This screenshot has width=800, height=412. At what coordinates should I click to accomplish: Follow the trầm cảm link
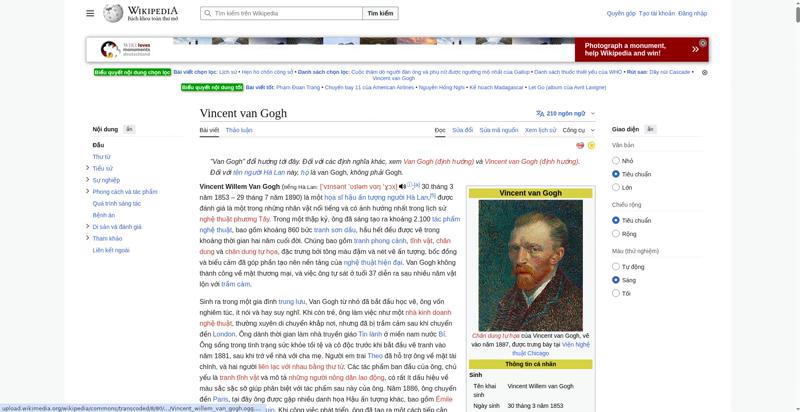click(236, 284)
